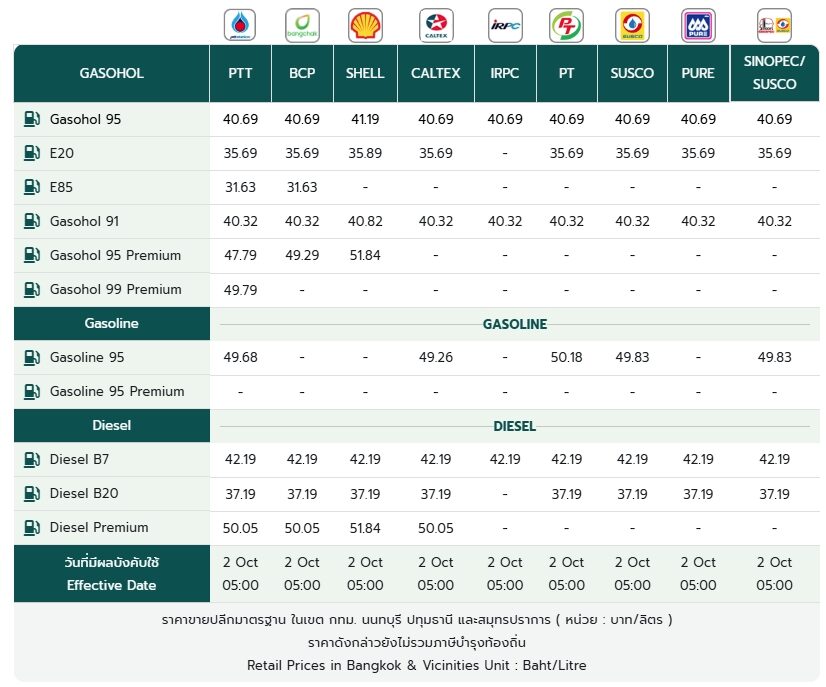Click the Diesel section header on the left
The image size is (826, 687).
pos(112,426)
